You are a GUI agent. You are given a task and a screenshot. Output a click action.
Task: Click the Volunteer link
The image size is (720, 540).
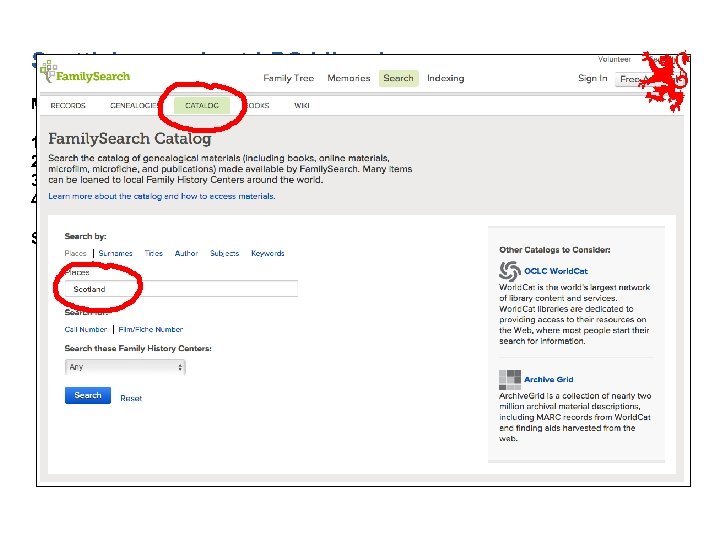(x=614, y=60)
